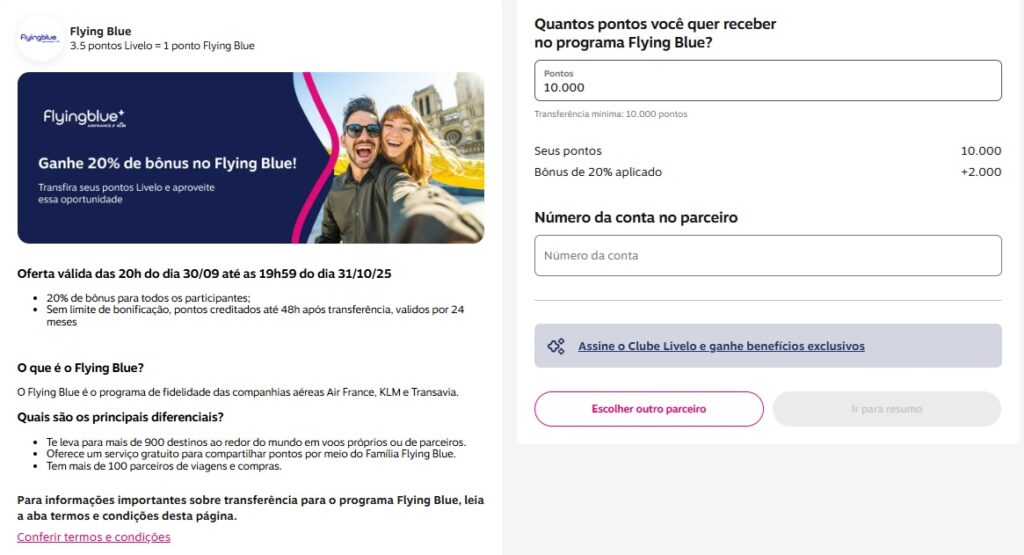This screenshot has width=1024, height=555.
Task: Click the Seus pontos row label
Action: tap(568, 151)
